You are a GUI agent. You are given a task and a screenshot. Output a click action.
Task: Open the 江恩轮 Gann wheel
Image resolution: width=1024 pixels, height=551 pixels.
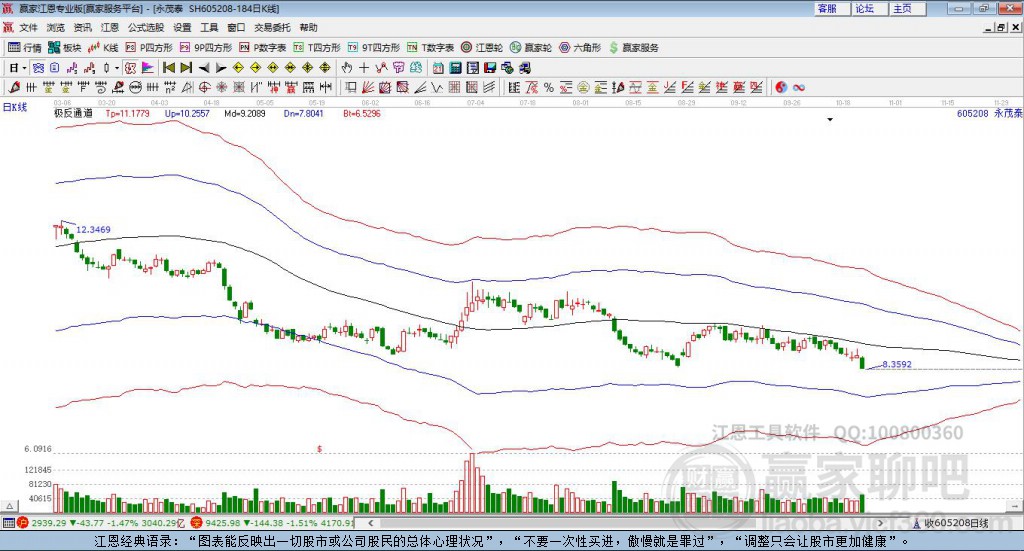click(x=482, y=48)
